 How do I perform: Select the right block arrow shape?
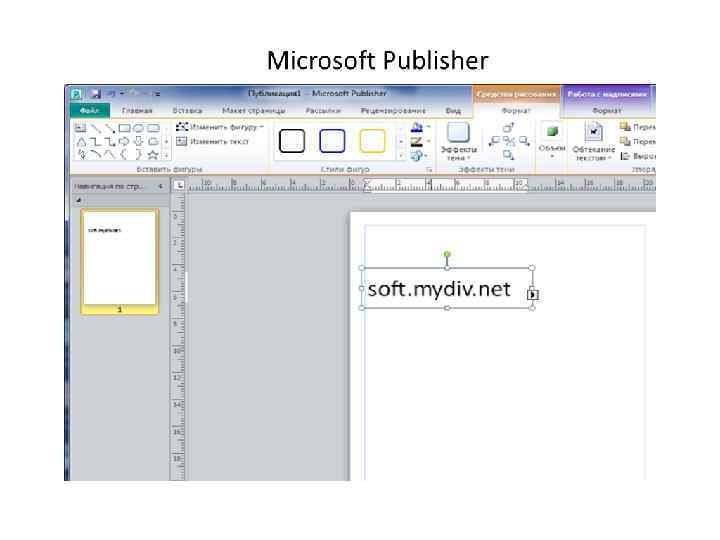point(124,141)
